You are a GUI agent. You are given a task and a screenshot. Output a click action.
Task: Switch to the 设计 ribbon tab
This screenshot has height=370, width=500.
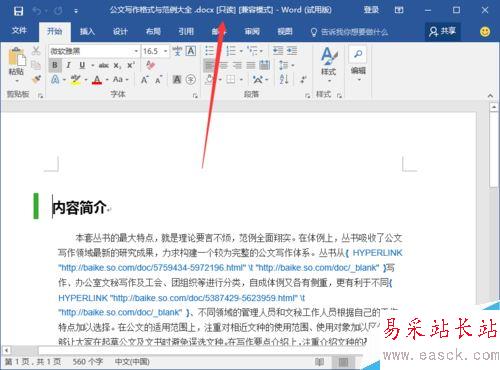120,32
